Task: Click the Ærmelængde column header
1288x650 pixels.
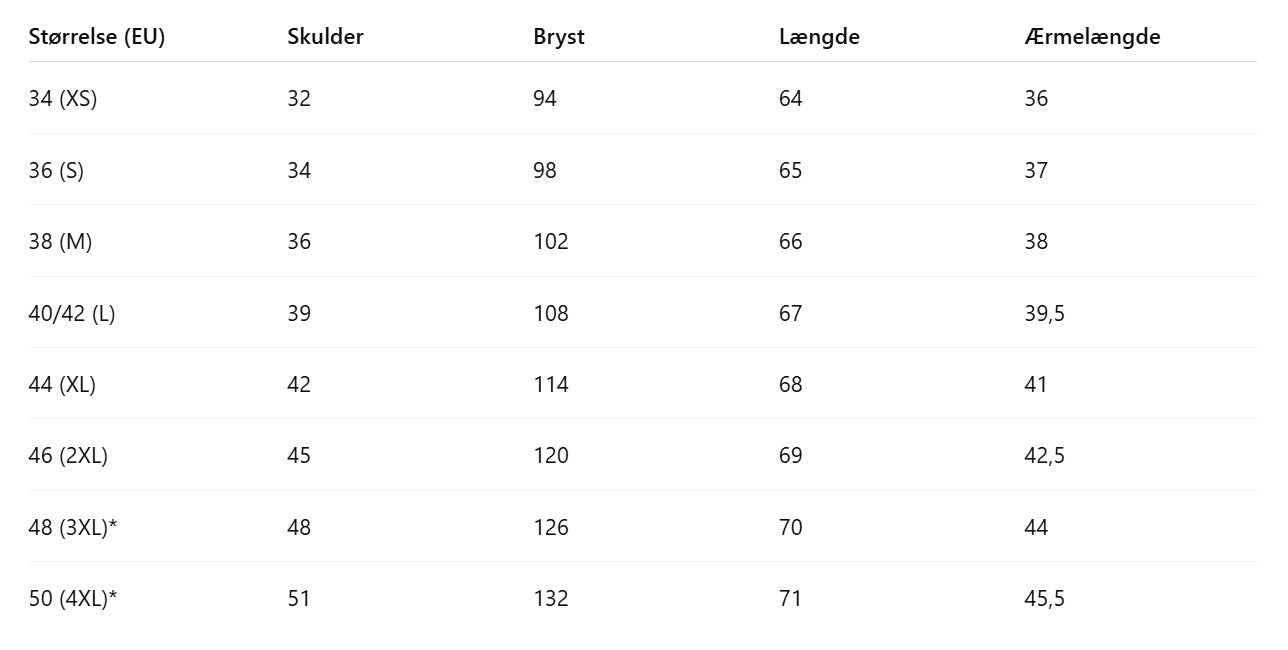Action: [x=1092, y=37]
